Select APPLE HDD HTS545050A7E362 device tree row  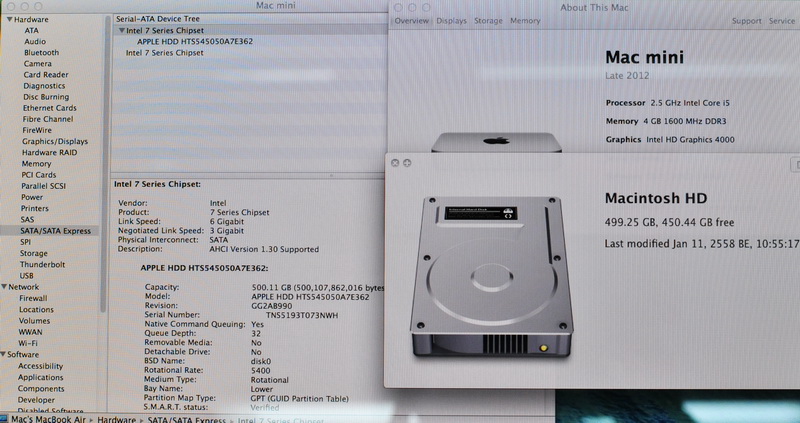tap(194, 41)
